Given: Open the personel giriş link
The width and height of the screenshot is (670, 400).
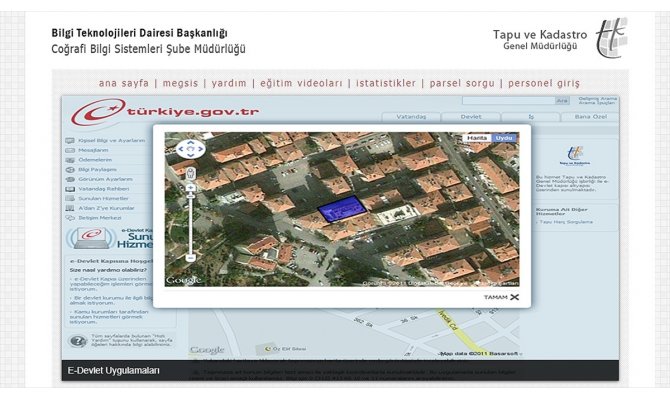Looking at the screenshot, I should (x=543, y=83).
